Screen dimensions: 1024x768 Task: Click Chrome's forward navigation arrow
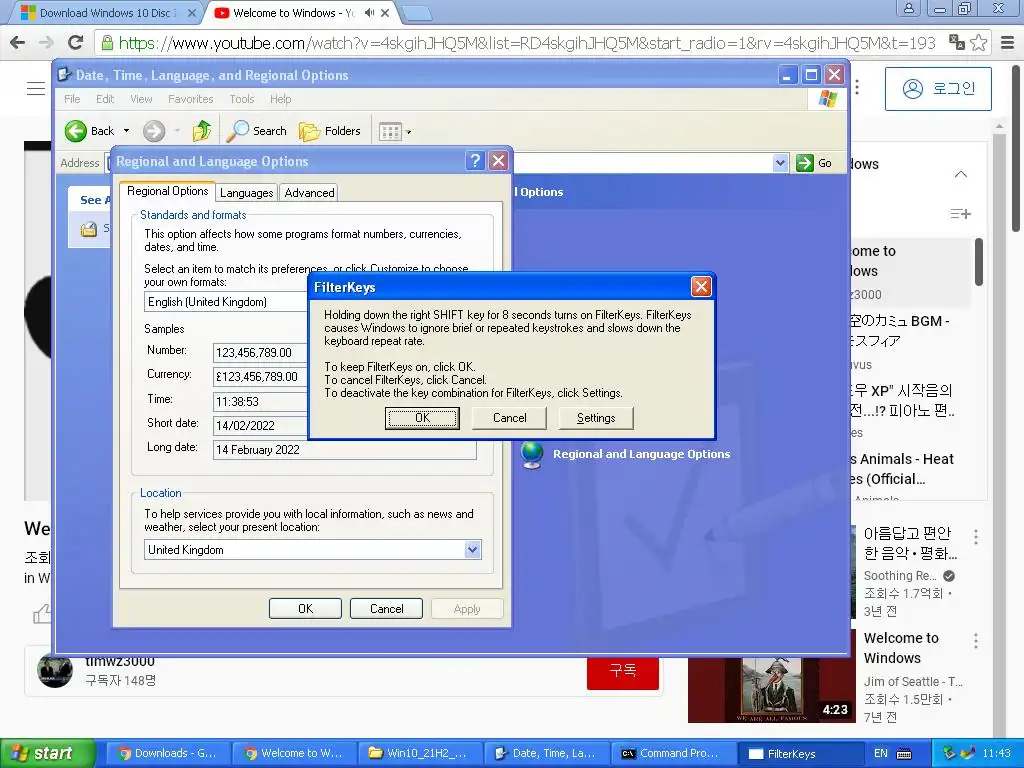(46, 42)
